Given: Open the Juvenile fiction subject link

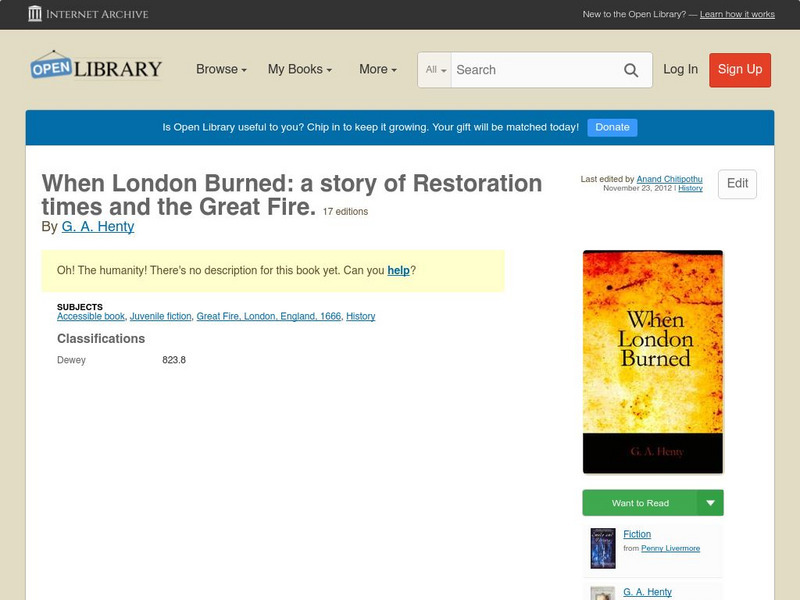Looking at the screenshot, I should pos(160,316).
